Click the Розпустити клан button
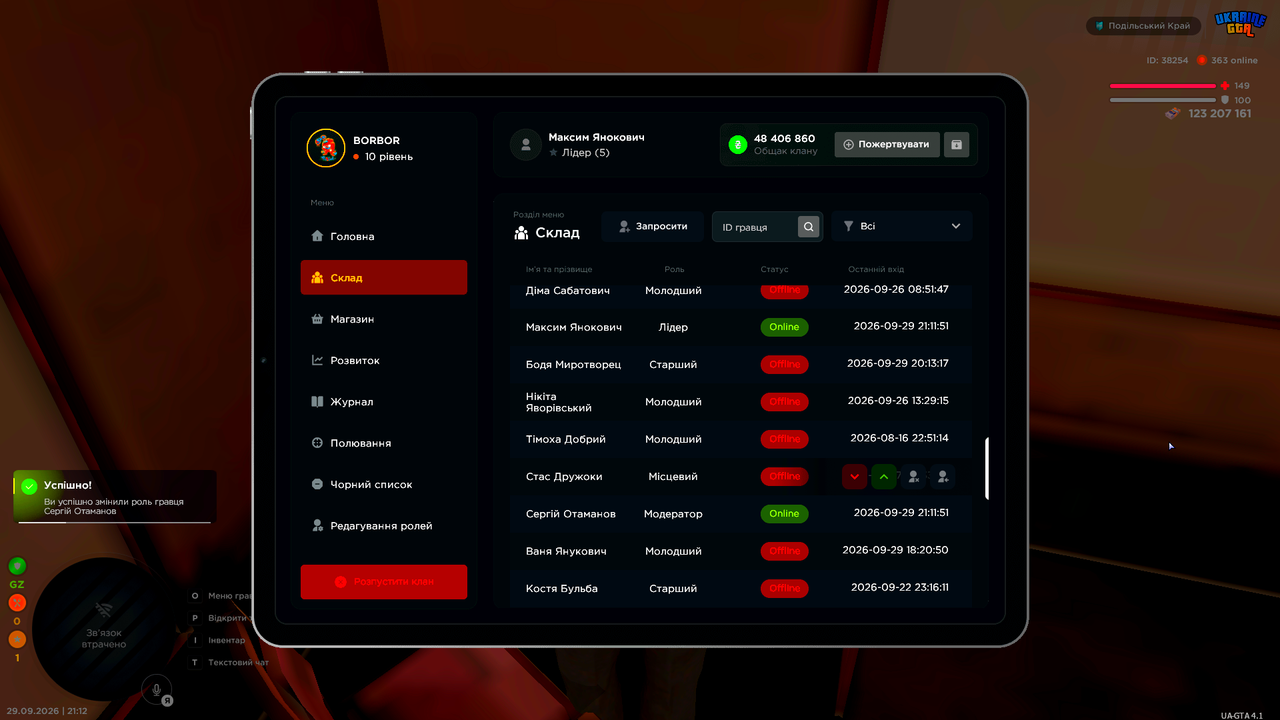1280x720 pixels. [384, 582]
